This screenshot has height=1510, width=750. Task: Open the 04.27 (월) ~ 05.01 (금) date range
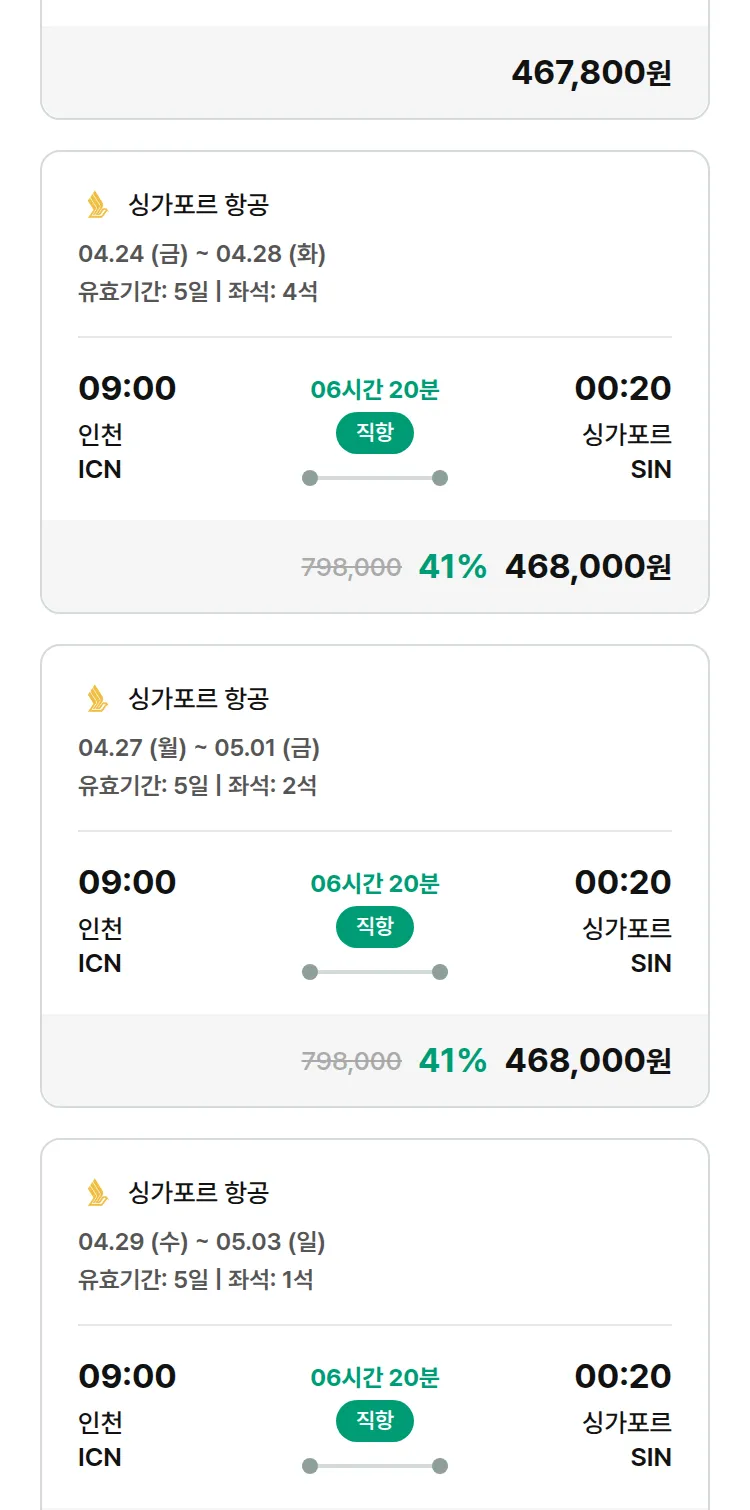199,748
